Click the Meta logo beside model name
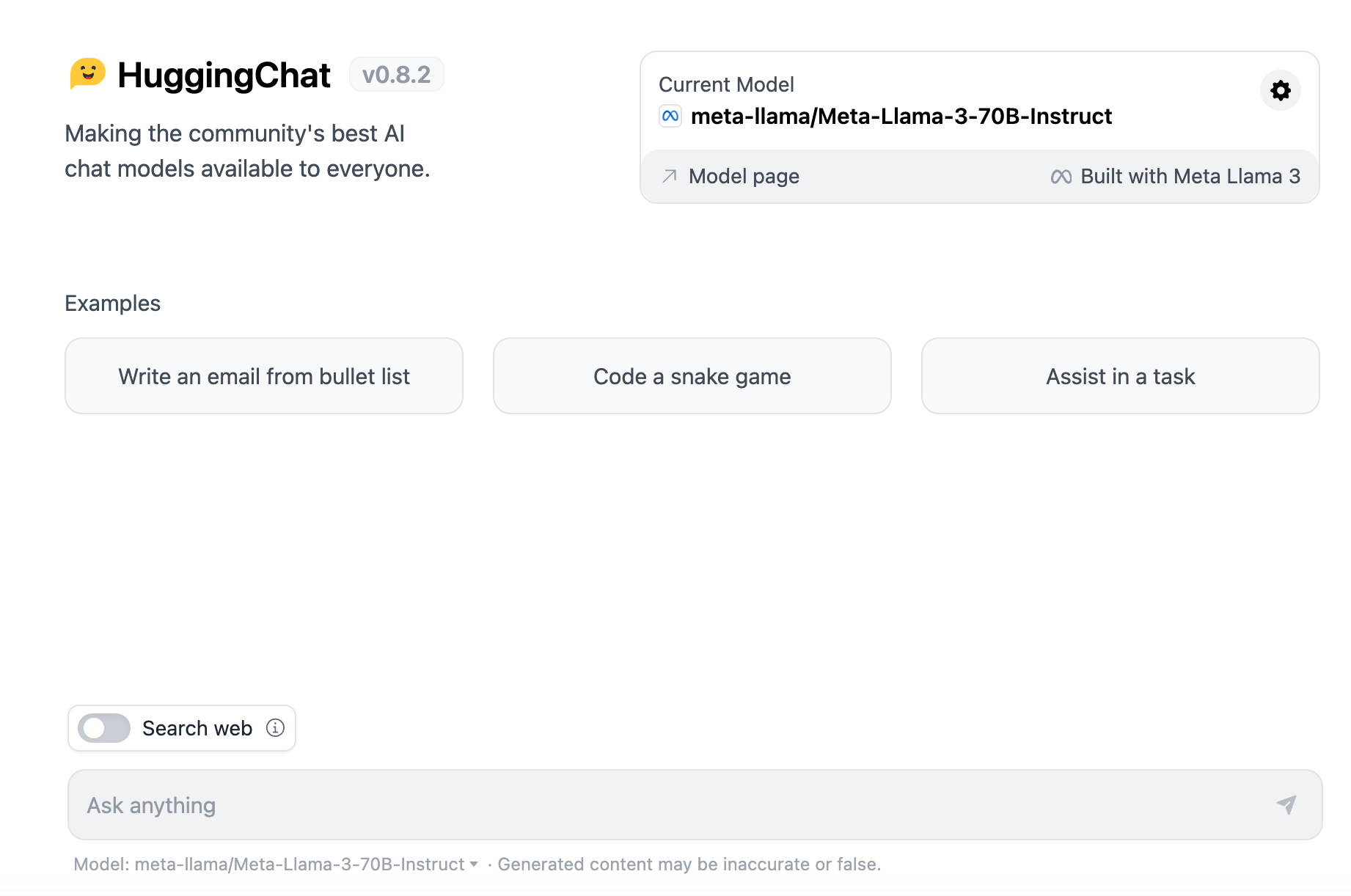 (670, 116)
